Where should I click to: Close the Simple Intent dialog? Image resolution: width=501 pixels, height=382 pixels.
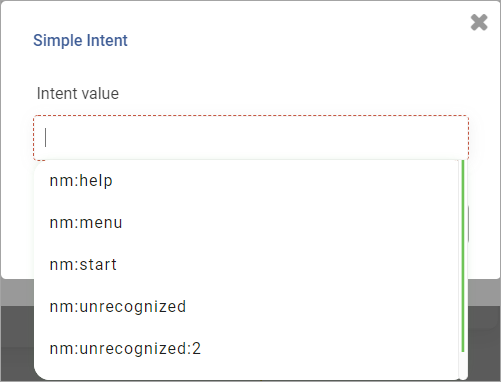[x=479, y=23]
